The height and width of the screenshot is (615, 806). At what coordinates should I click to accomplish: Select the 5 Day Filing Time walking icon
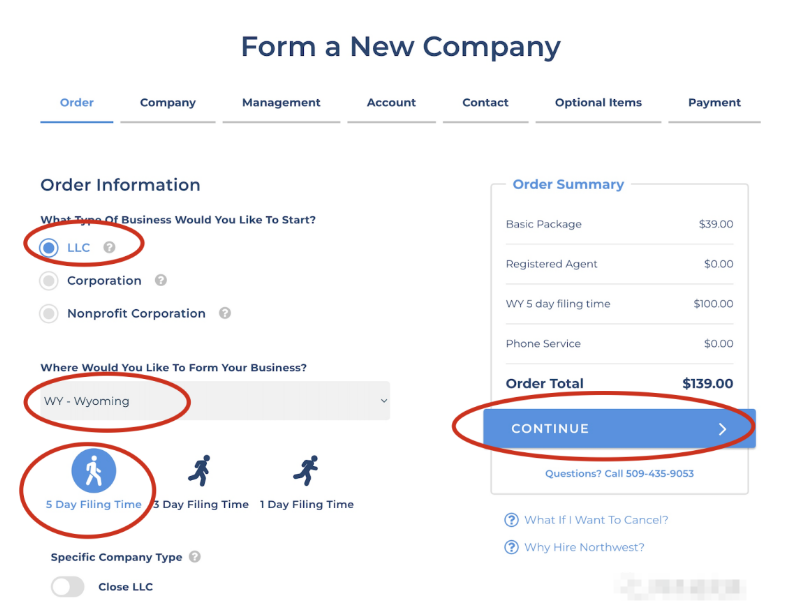point(94,471)
